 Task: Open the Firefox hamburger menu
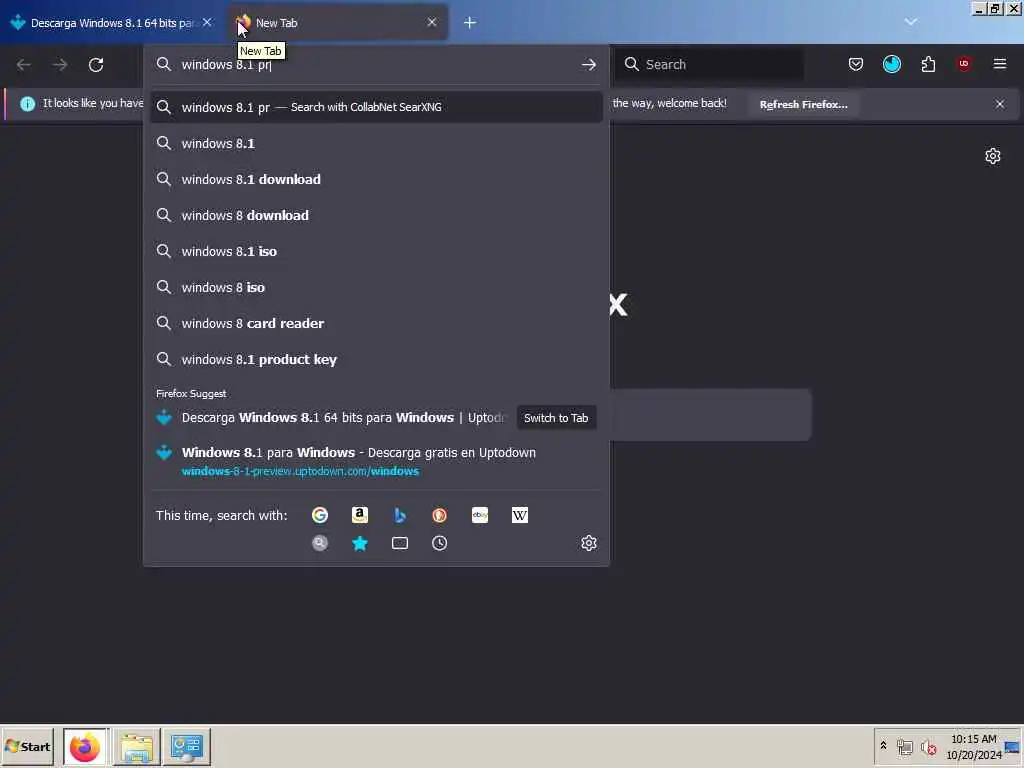point(1000,64)
